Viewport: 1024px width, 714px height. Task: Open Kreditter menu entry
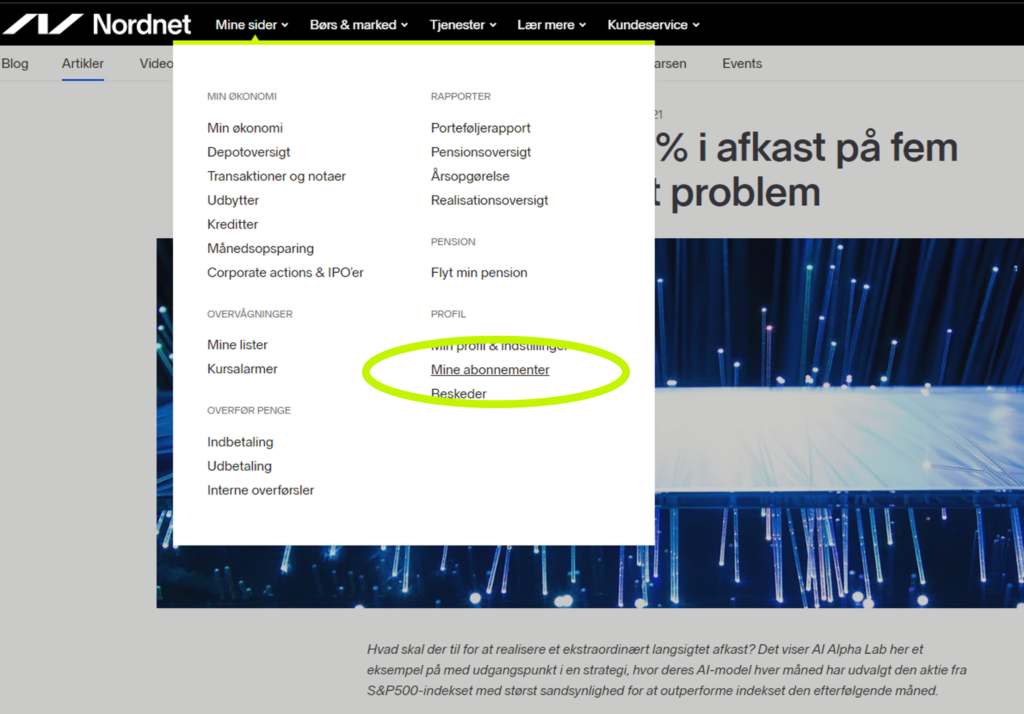232,225
